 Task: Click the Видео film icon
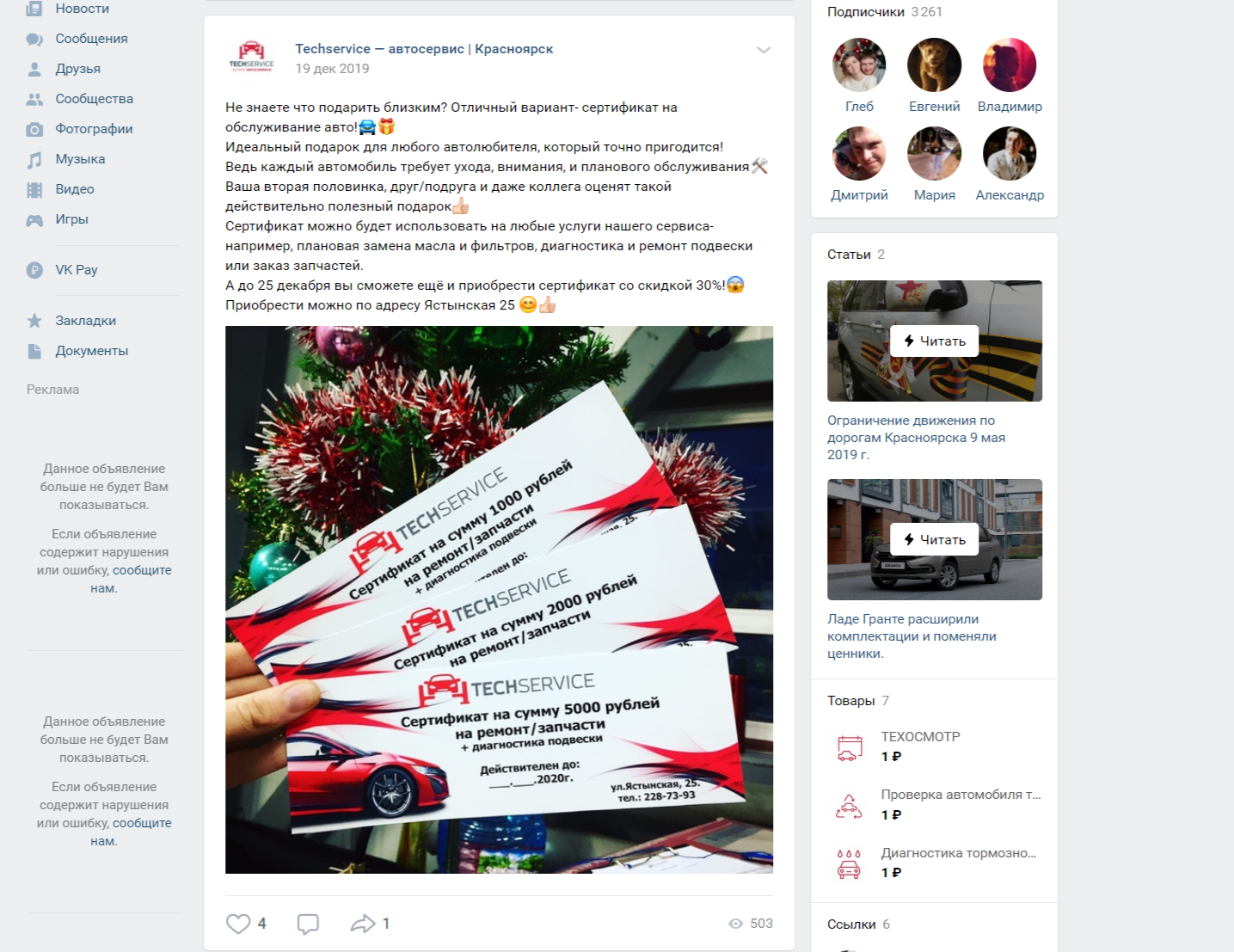34,189
